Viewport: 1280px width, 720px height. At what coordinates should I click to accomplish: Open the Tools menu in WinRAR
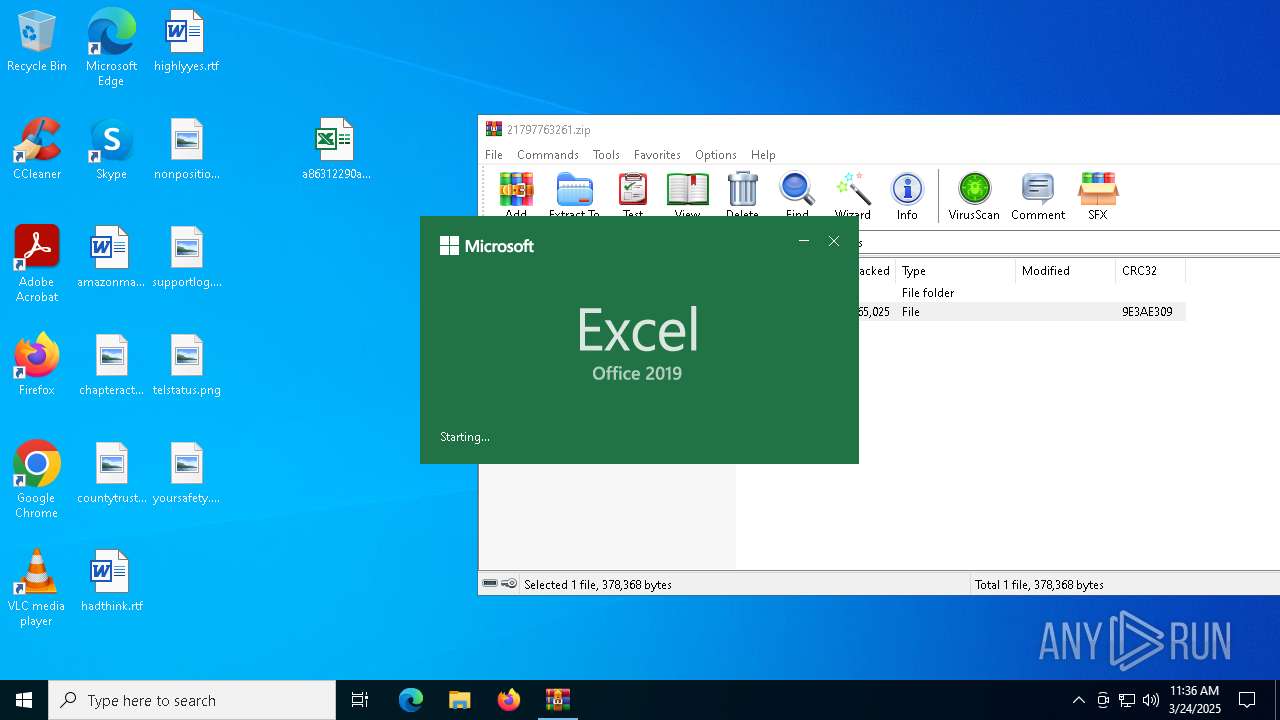coord(606,155)
